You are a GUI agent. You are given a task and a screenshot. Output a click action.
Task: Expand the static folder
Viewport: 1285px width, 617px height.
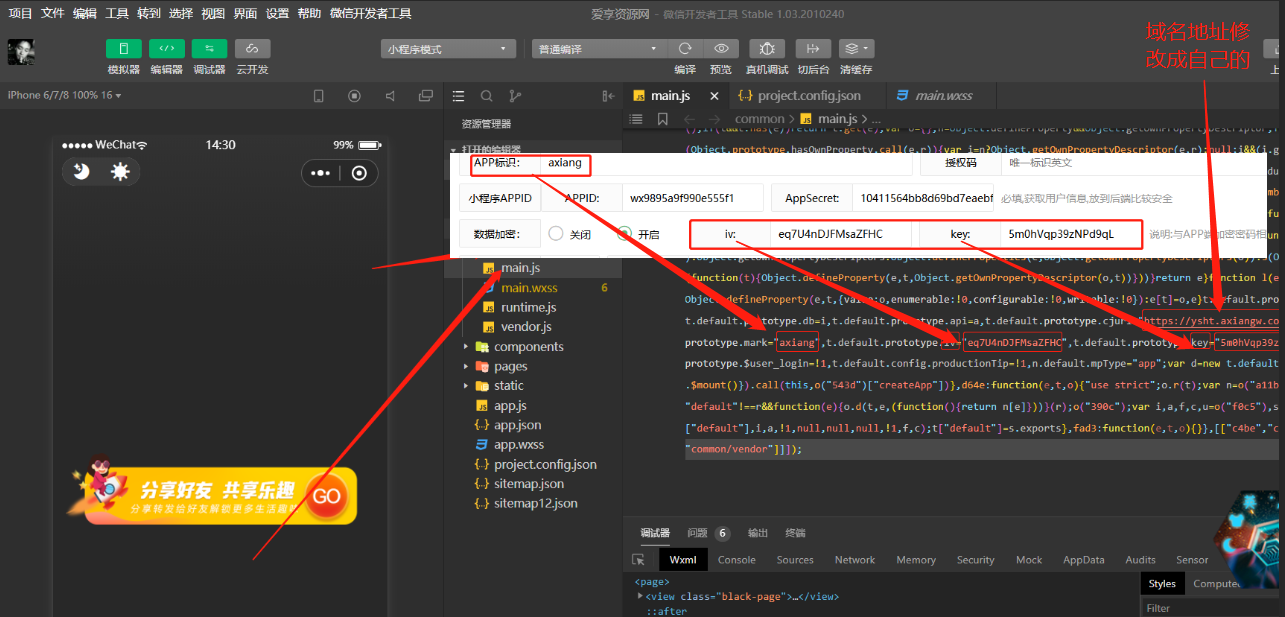(466, 386)
